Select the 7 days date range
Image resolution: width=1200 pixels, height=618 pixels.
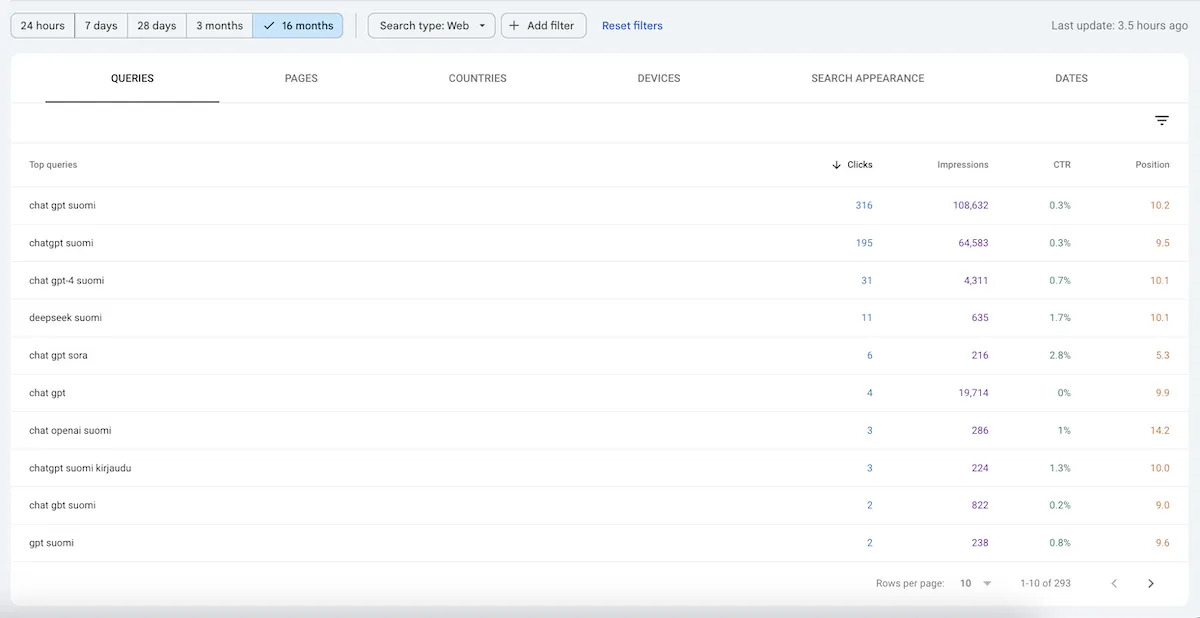point(100,25)
